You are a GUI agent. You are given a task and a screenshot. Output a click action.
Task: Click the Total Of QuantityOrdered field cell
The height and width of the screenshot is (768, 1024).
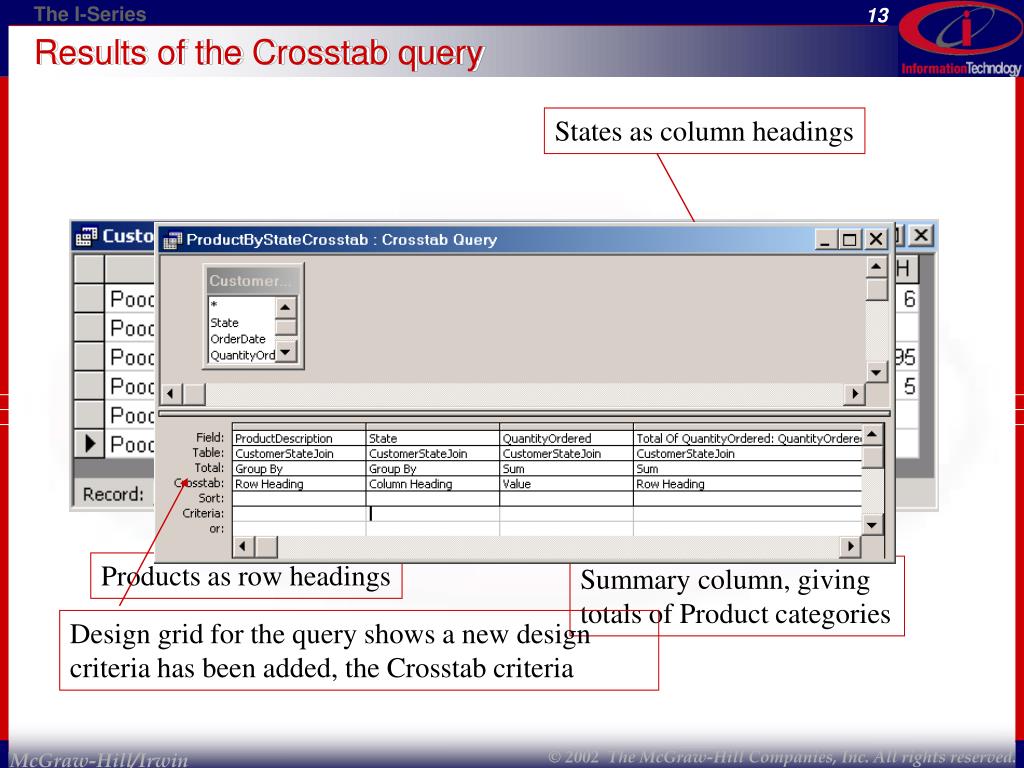pos(748,438)
